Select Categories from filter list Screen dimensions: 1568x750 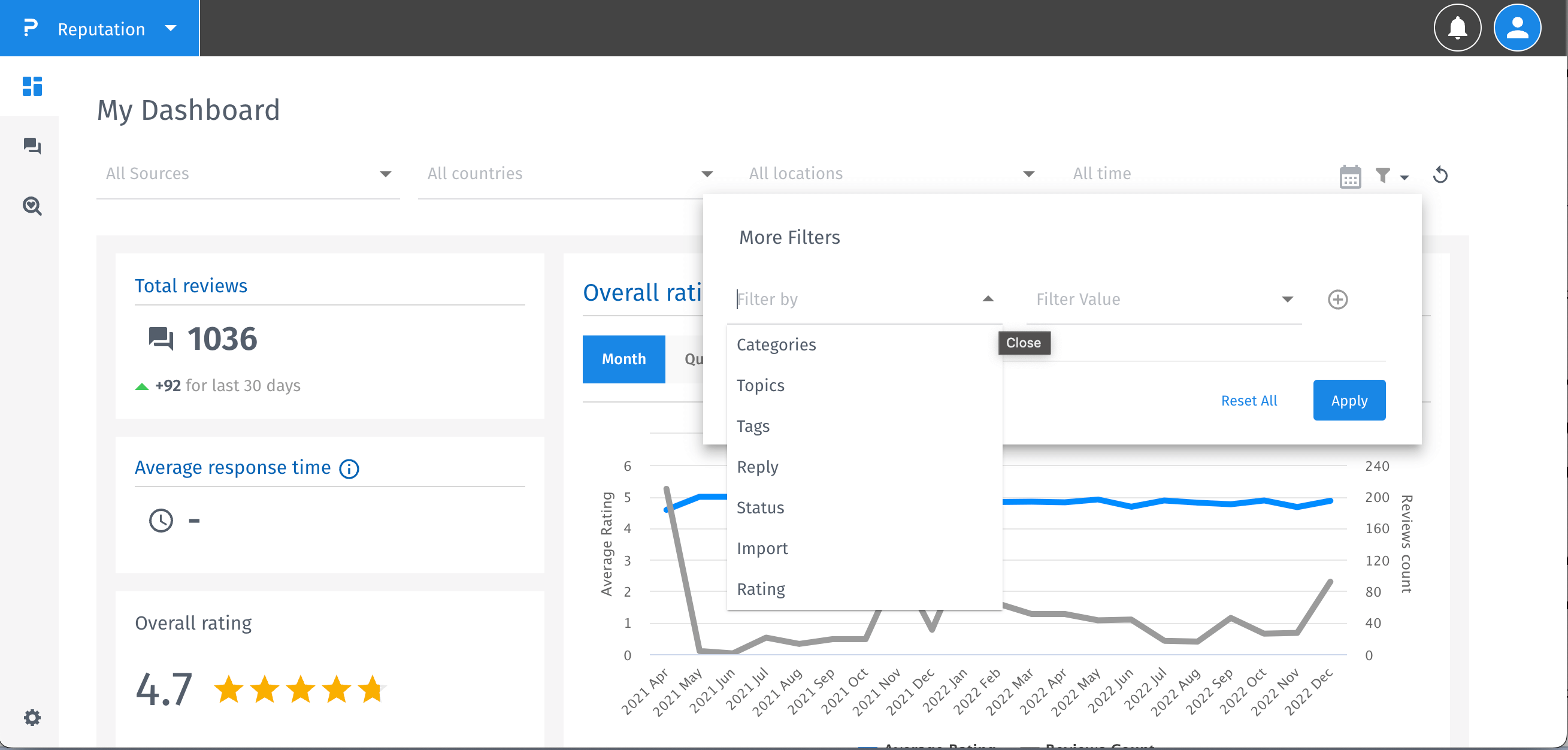coord(776,344)
